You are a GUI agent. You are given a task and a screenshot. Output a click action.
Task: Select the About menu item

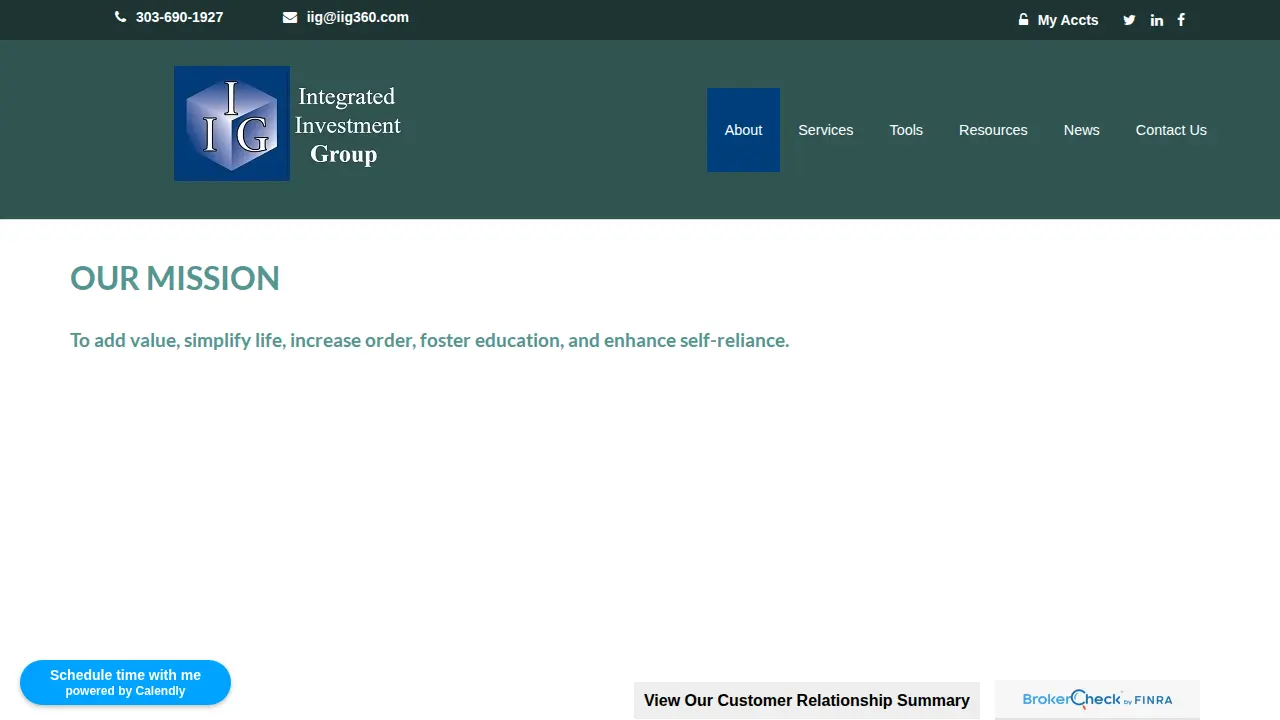click(x=743, y=130)
